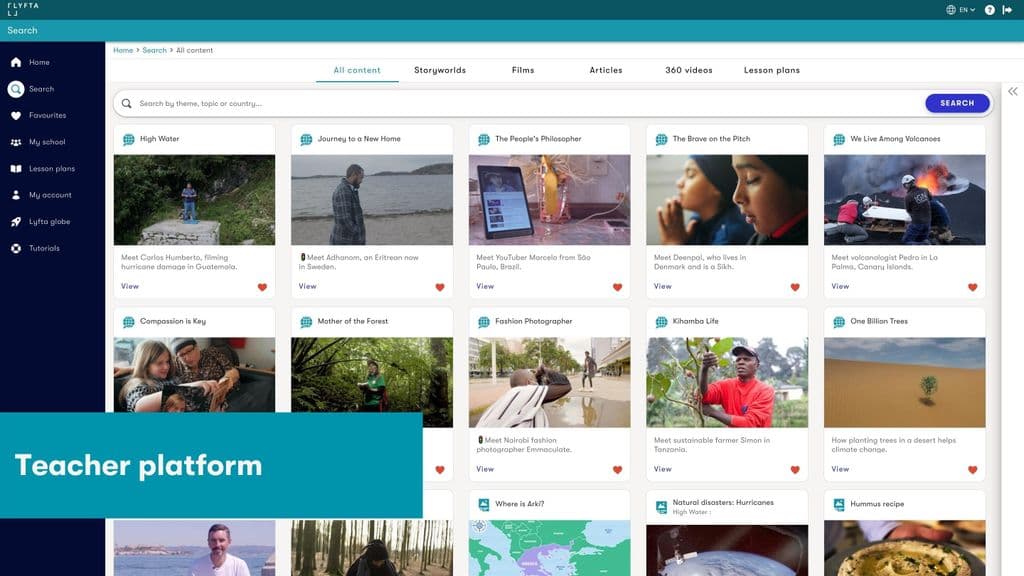The image size is (1024, 576).
Task: Toggle favourite heart on Fashion Photographer card
Action: tap(617, 470)
